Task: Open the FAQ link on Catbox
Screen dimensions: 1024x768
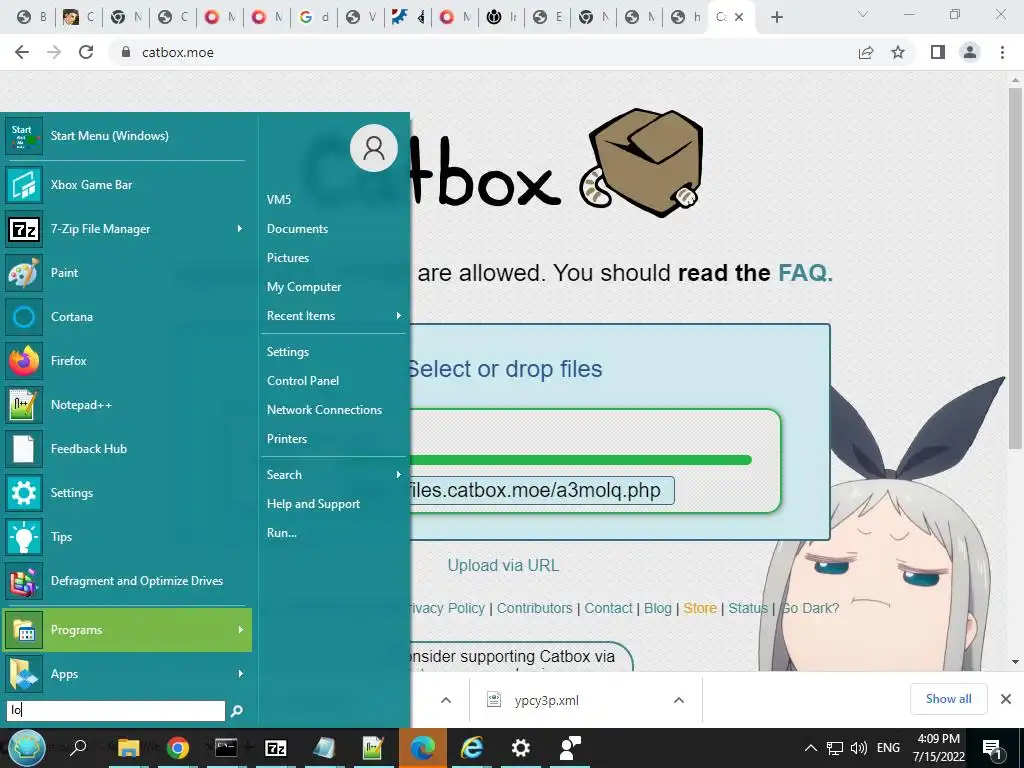Action: point(805,272)
